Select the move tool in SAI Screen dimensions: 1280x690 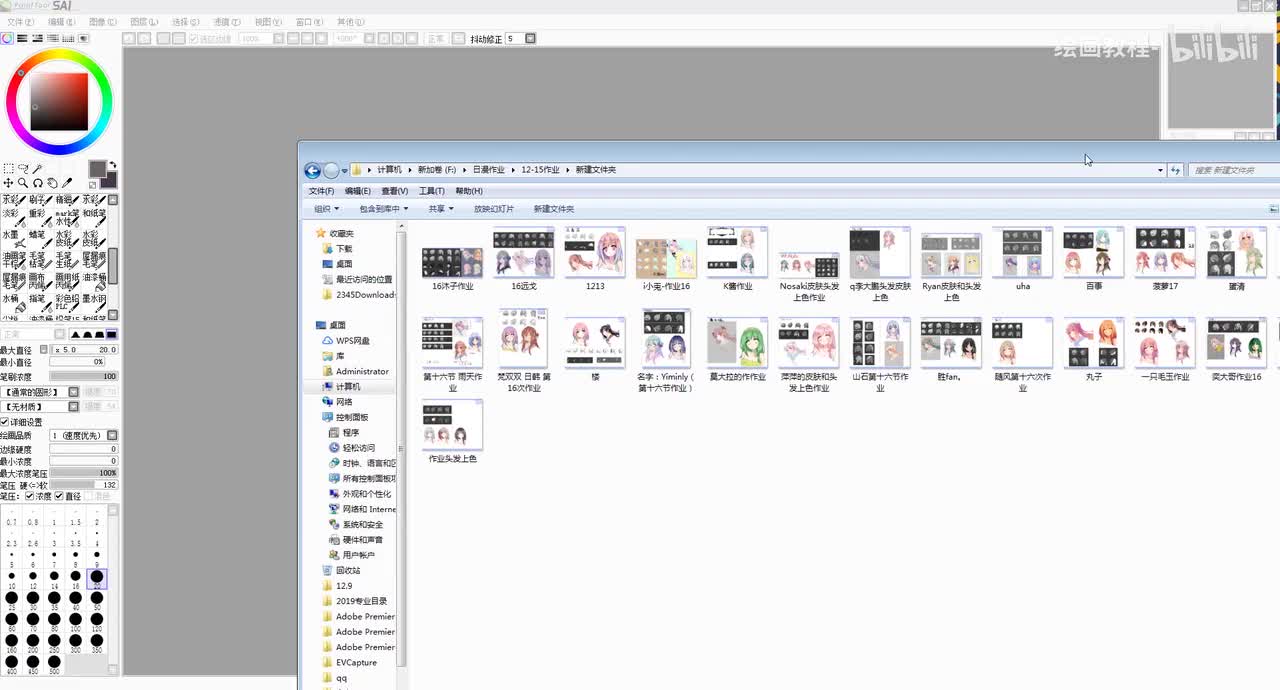[x=8, y=183]
